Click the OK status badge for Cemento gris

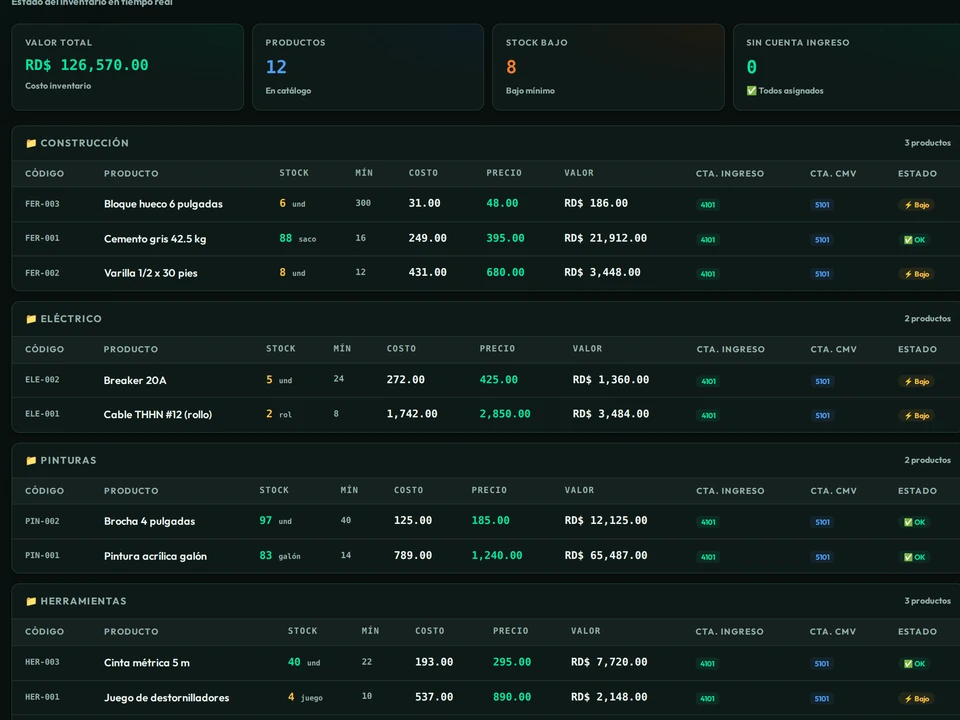click(x=915, y=240)
